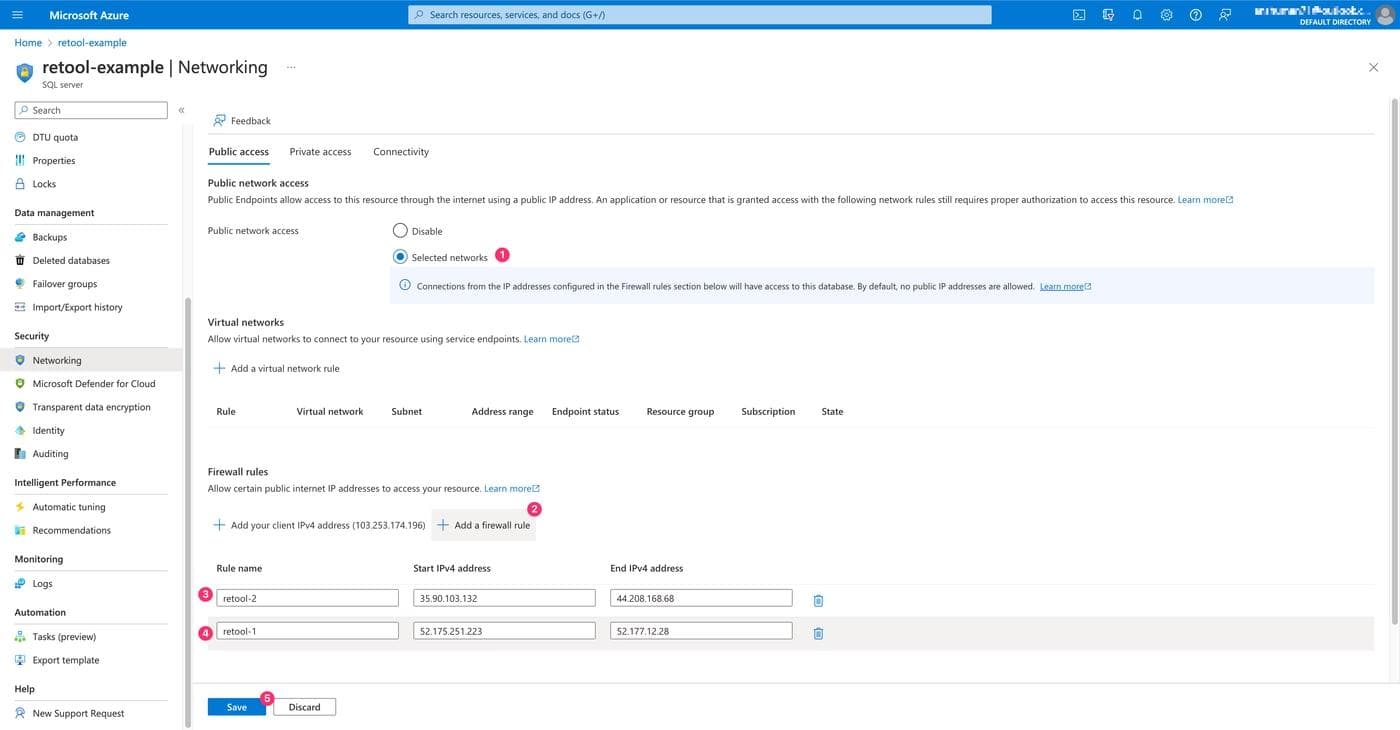The height and width of the screenshot is (730, 1400).
Task: Click the top Azure resource search bar
Action: 700,15
